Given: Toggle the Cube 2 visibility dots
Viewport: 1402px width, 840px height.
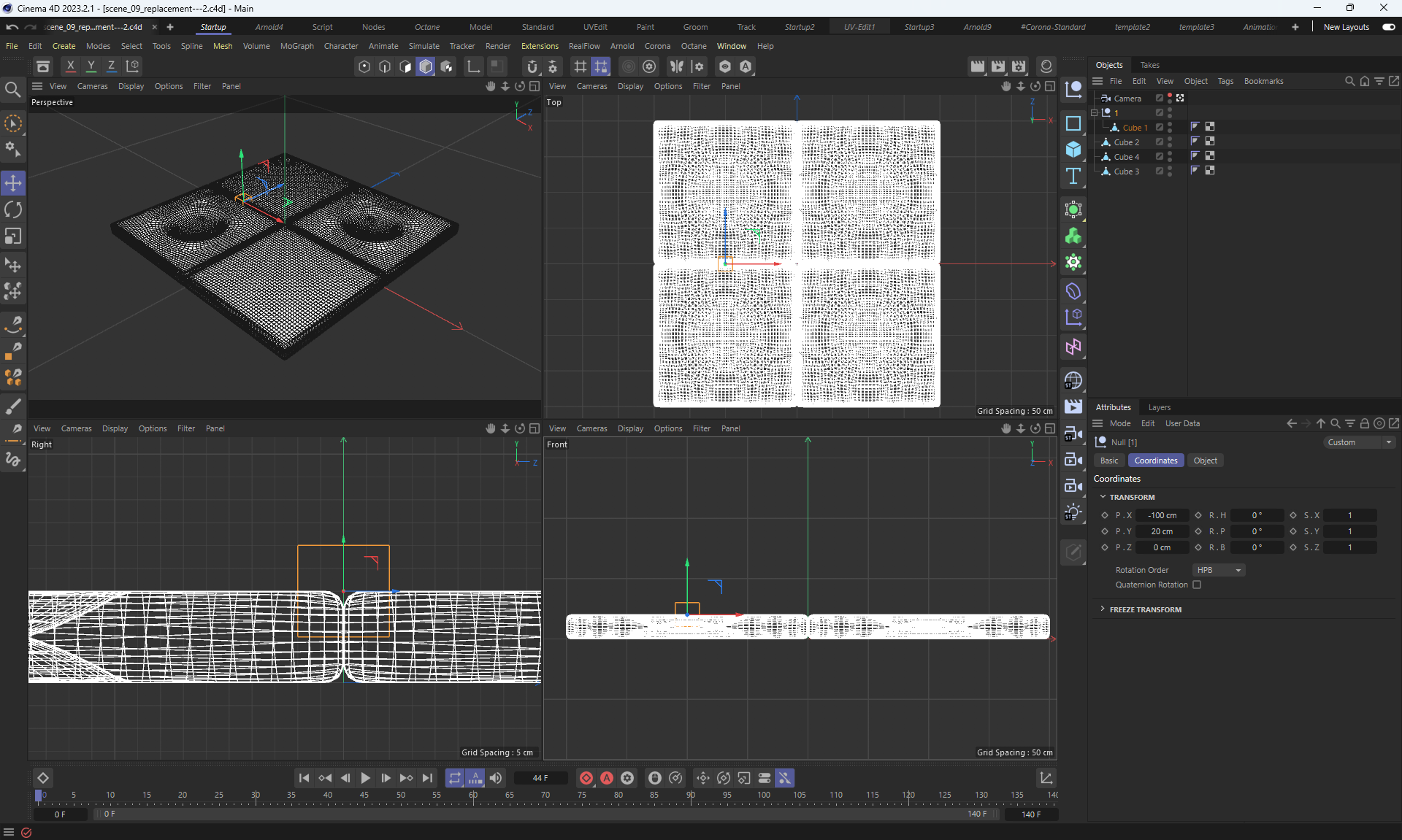Looking at the screenshot, I should click(1170, 142).
